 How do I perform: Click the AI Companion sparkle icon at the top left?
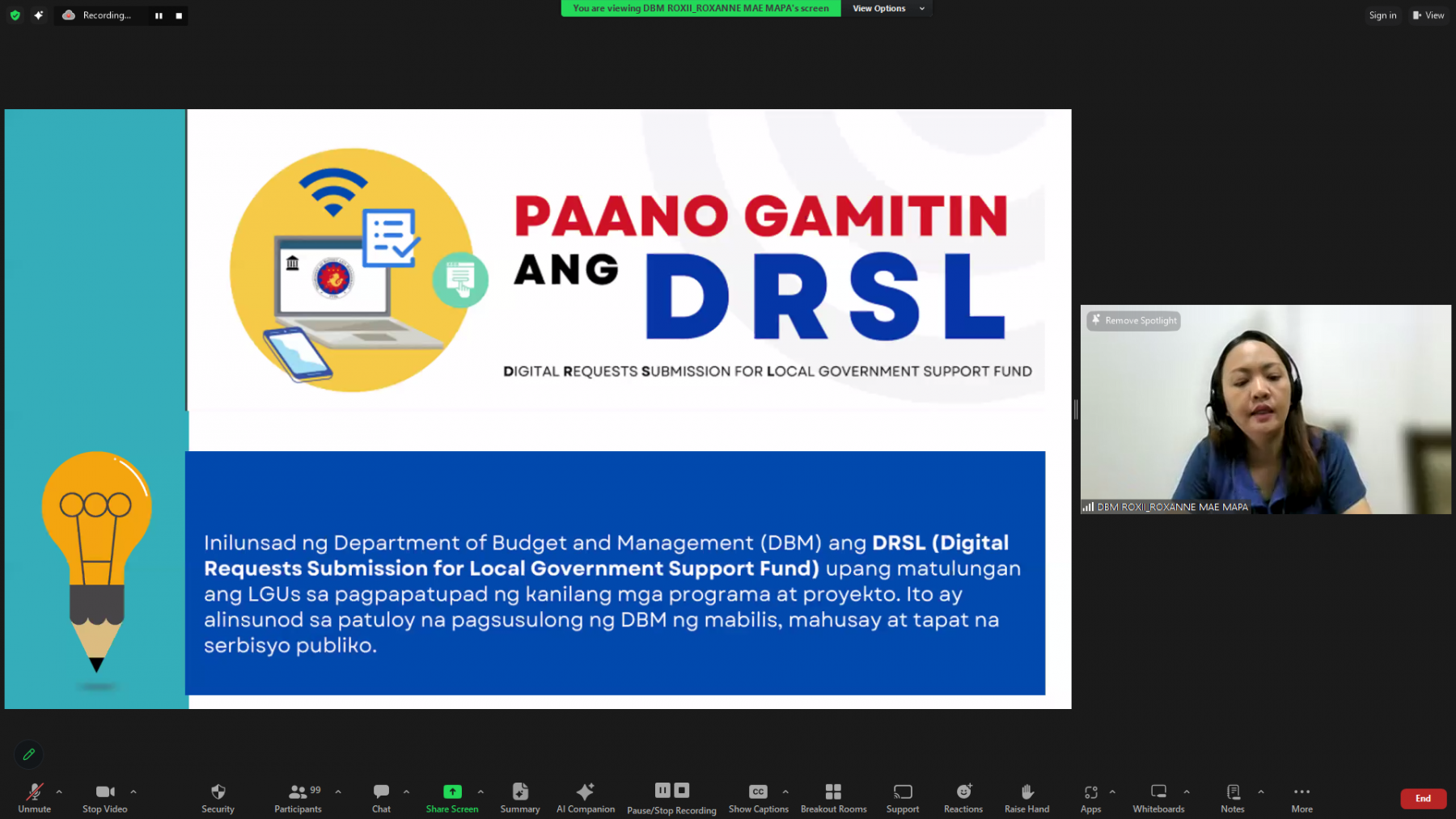click(x=38, y=15)
